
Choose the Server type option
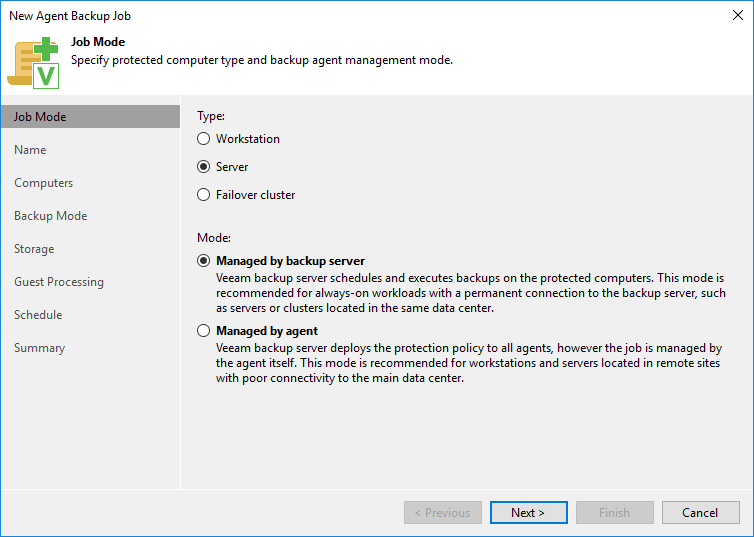pos(204,167)
